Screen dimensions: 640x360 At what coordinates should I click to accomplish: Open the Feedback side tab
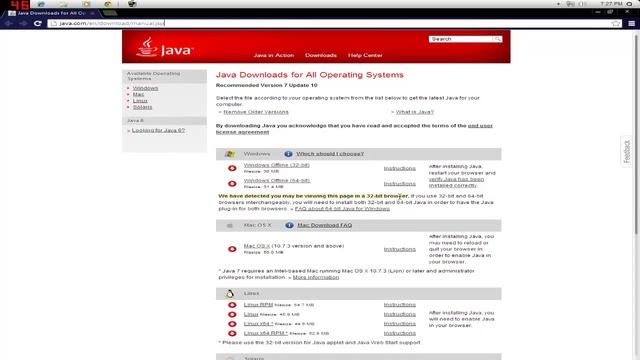(x=627, y=151)
